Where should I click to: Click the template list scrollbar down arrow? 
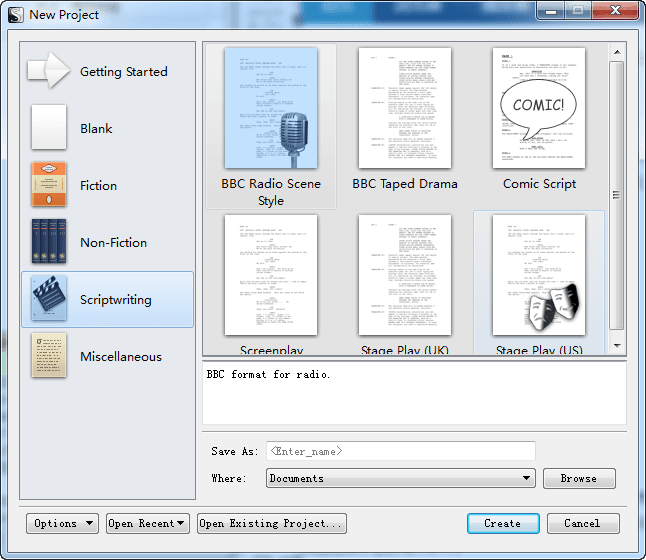point(617,346)
